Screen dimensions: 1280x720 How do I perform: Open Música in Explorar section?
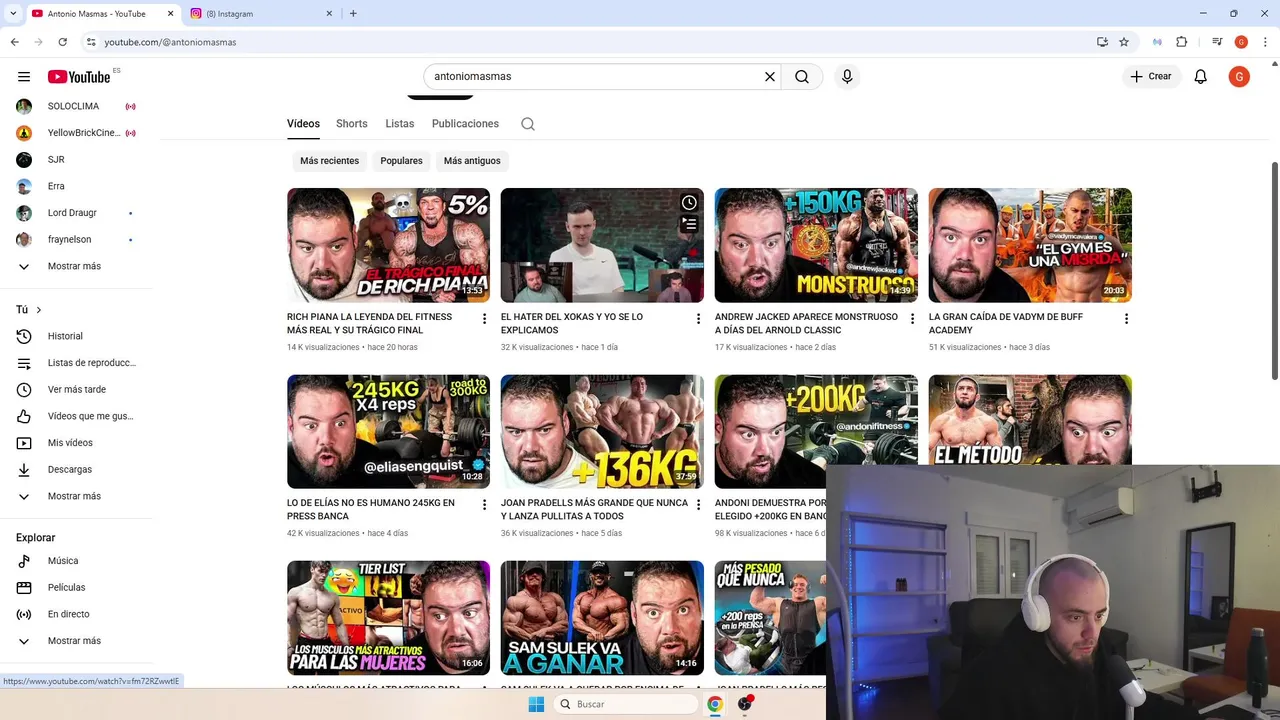(76, 561)
